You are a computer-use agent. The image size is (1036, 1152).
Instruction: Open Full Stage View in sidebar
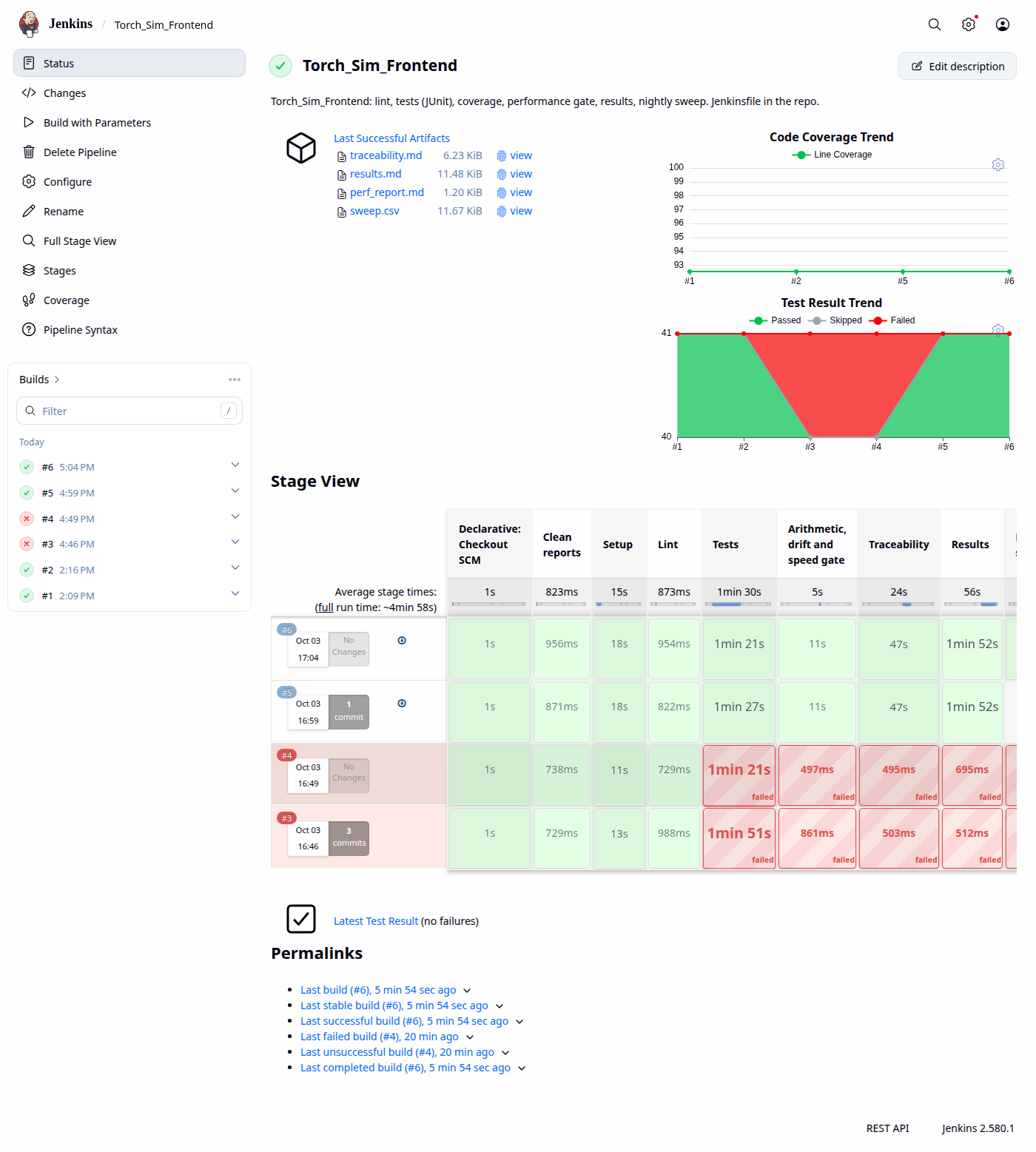[x=129, y=241]
